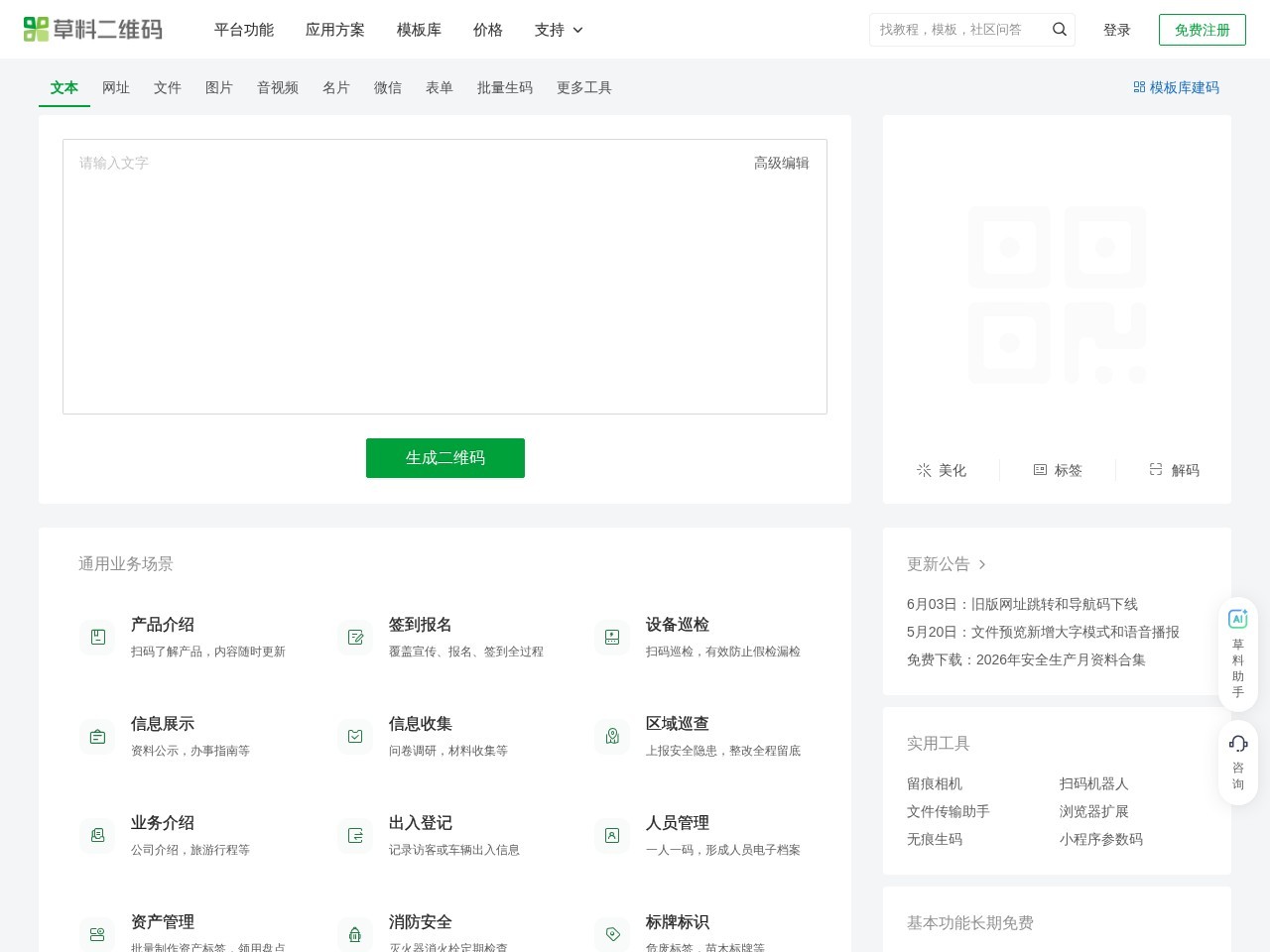Click the 更新公告 heading text

tap(939, 564)
